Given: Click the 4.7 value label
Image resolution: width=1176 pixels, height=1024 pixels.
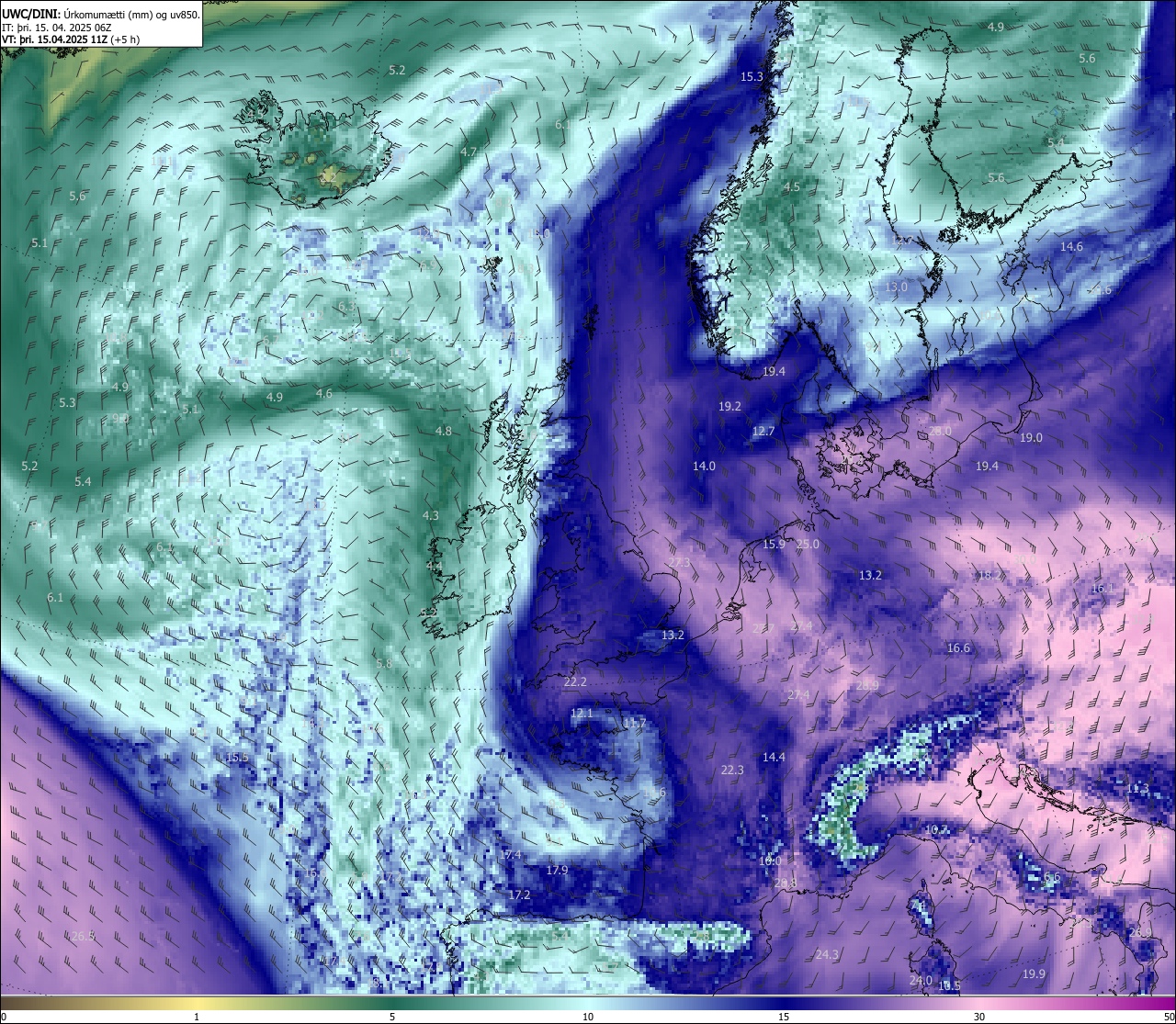Looking at the screenshot, I should 469,152.
